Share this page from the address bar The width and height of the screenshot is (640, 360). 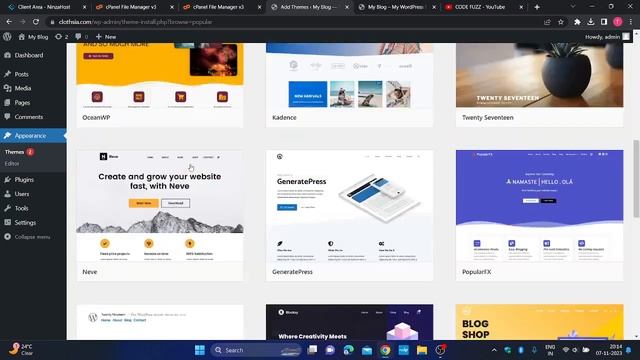coord(547,22)
